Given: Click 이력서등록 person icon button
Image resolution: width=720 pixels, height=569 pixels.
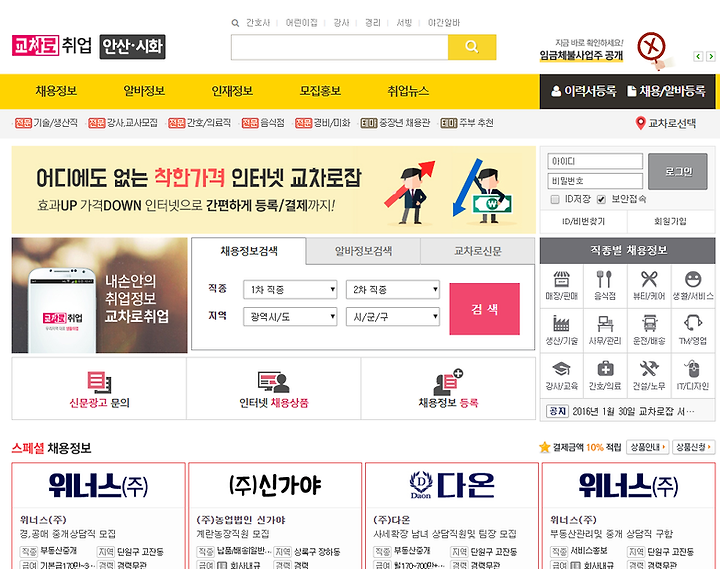Looking at the screenshot, I should (x=583, y=91).
